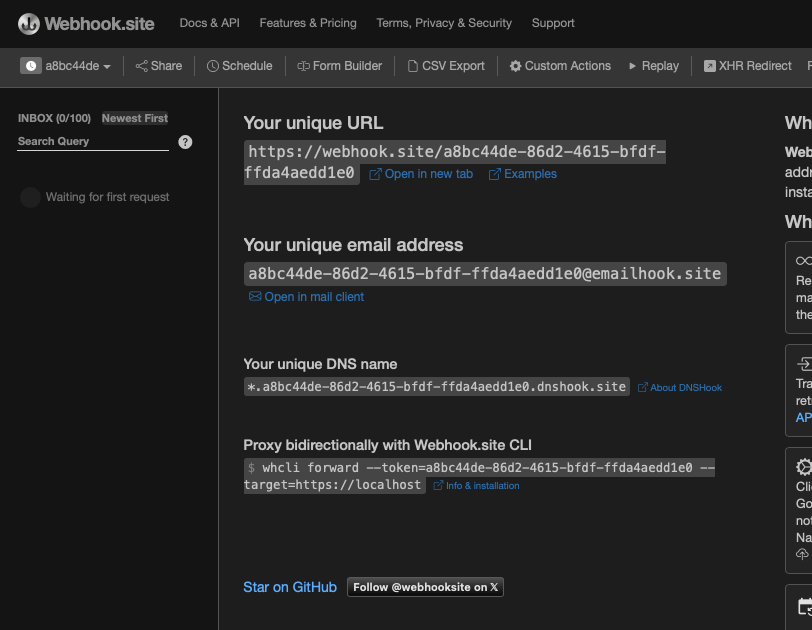Click Open in mail client link
The image size is (812, 630).
click(307, 297)
